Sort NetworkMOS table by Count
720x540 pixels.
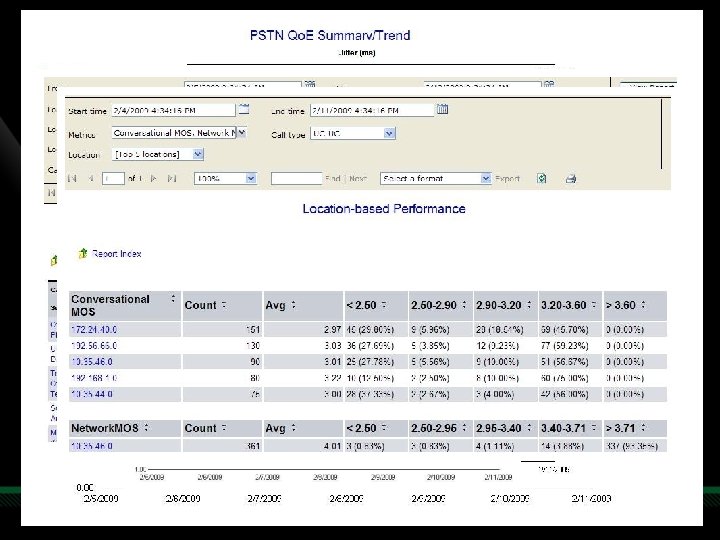(224, 428)
